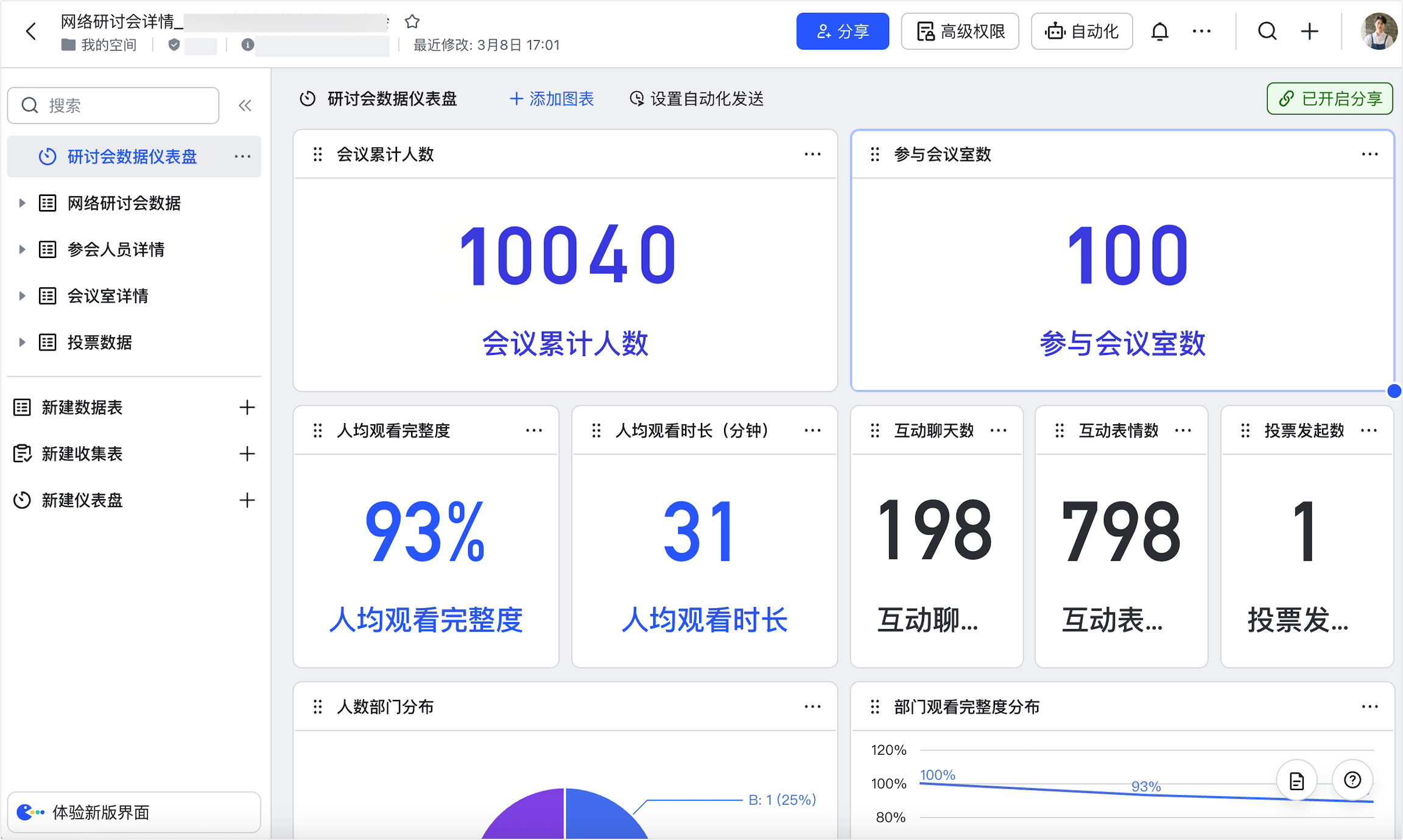1403x840 pixels.
Task: Open the 网络研讨会数据 table
Action: [124, 203]
